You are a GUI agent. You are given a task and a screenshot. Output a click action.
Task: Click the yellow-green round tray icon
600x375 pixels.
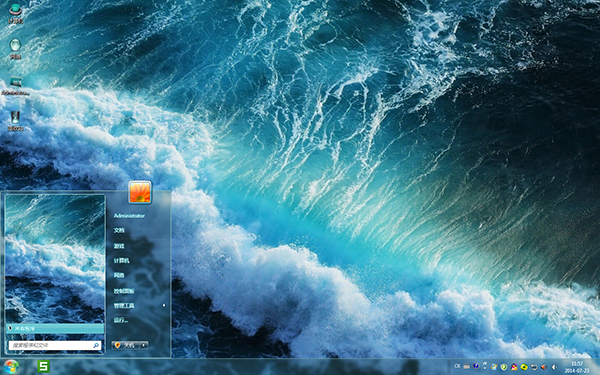click(524, 367)
